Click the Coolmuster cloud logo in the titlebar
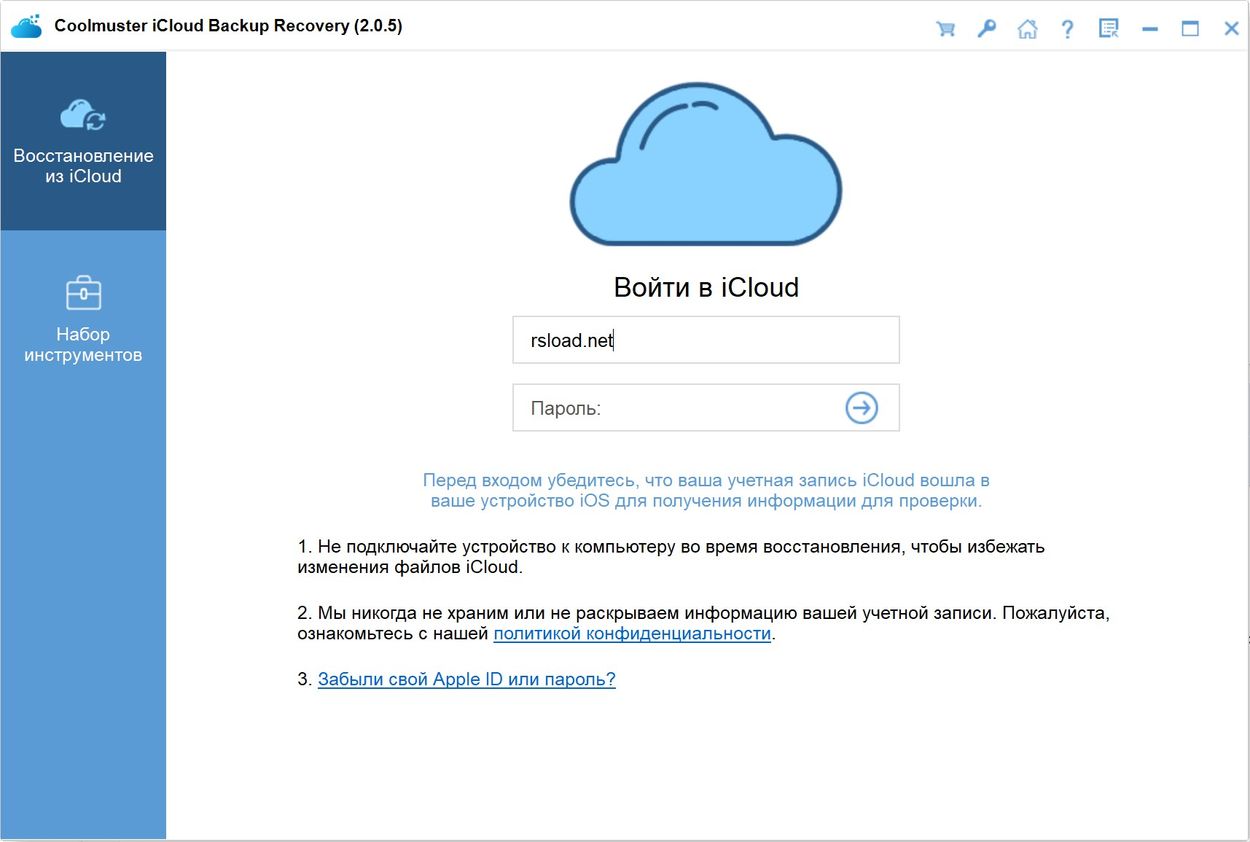 [x=25, y=25]
